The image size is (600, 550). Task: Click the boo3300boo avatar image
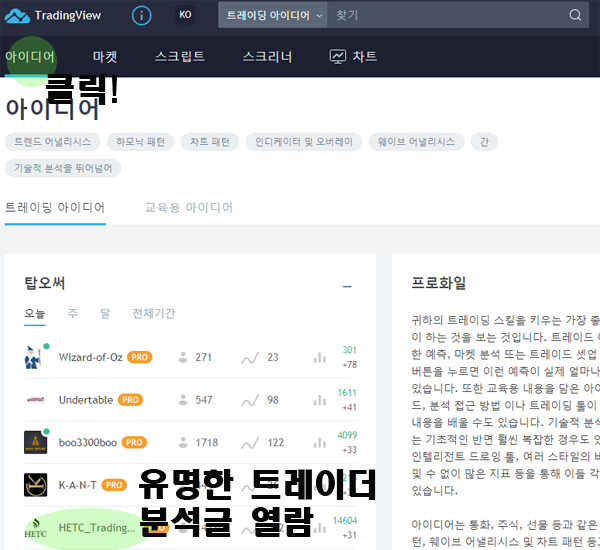[x=35, y=442]
